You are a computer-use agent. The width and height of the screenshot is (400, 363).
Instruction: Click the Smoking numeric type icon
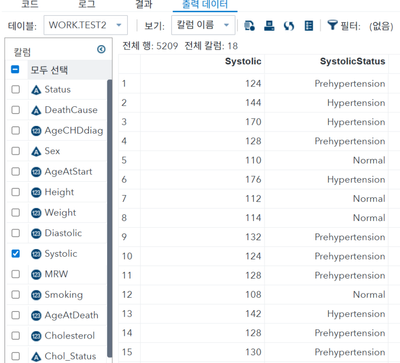point(36,295)
